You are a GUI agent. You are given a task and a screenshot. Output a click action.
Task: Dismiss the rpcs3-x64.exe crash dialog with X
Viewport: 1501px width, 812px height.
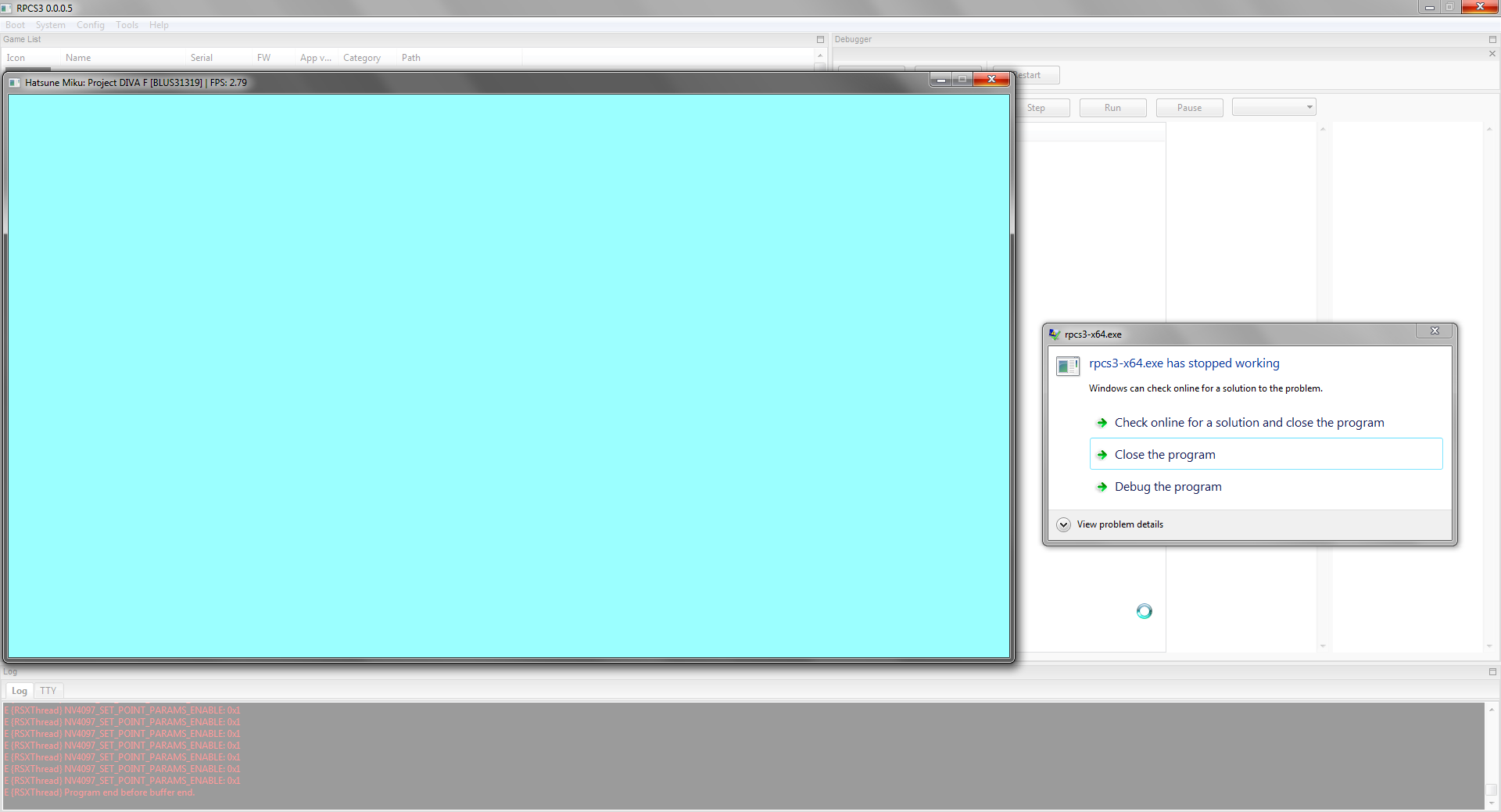point(1435,331)
